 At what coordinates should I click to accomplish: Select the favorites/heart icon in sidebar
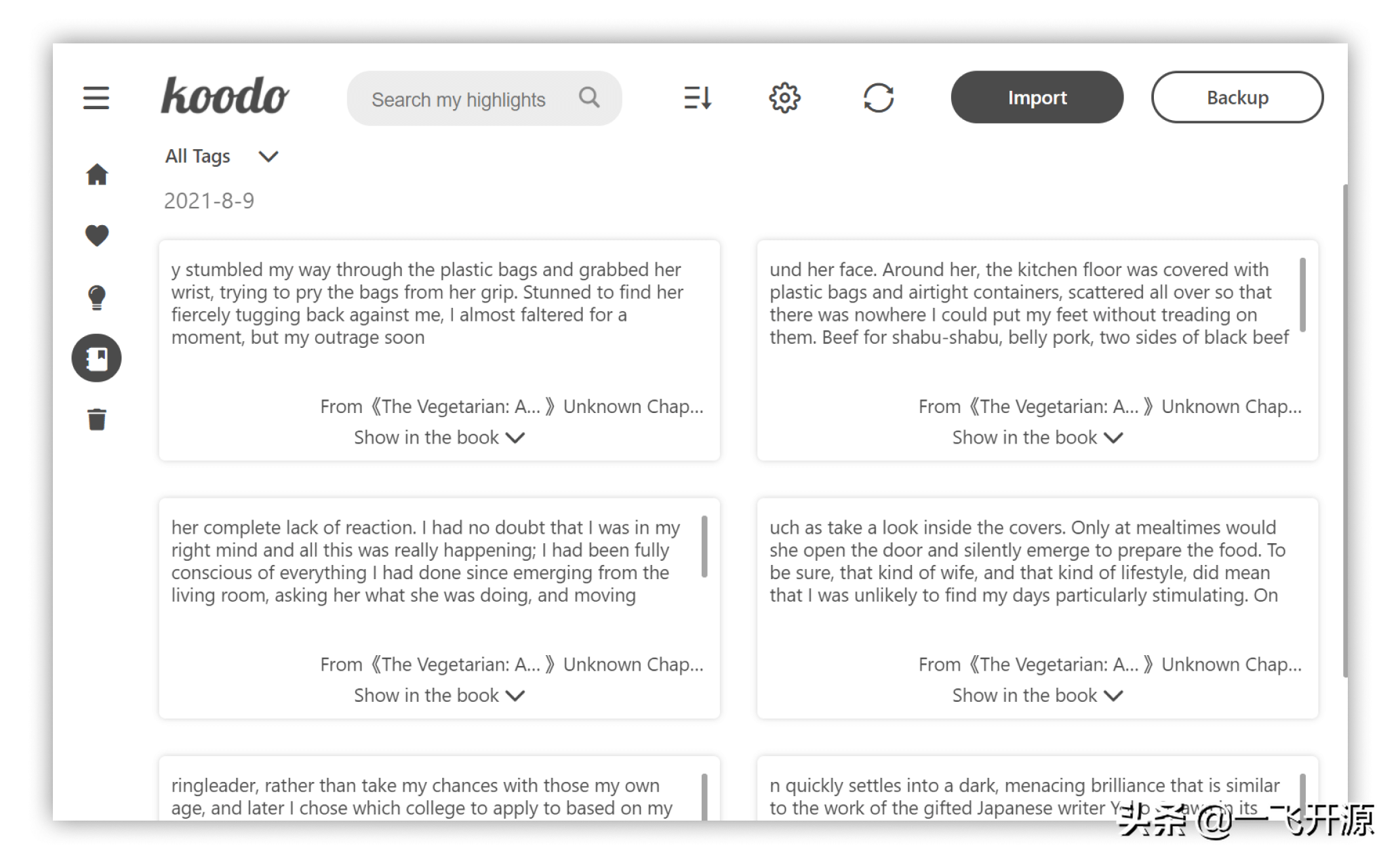point(97,235)
